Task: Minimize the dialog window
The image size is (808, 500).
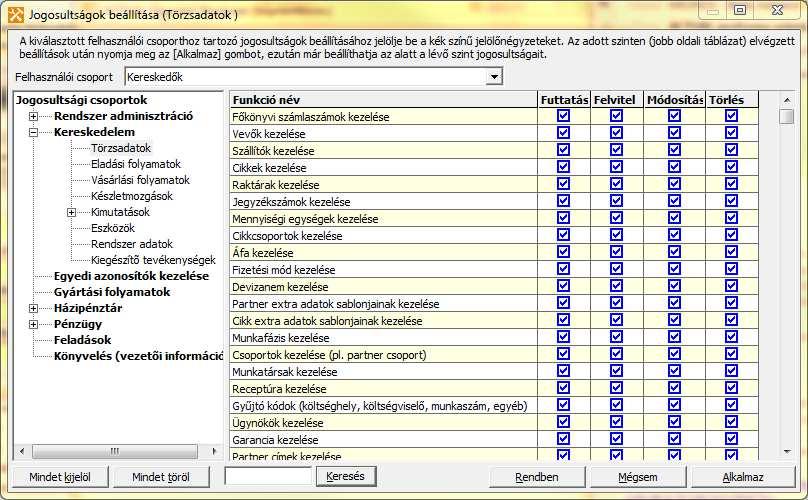Action: pos(713,11)
